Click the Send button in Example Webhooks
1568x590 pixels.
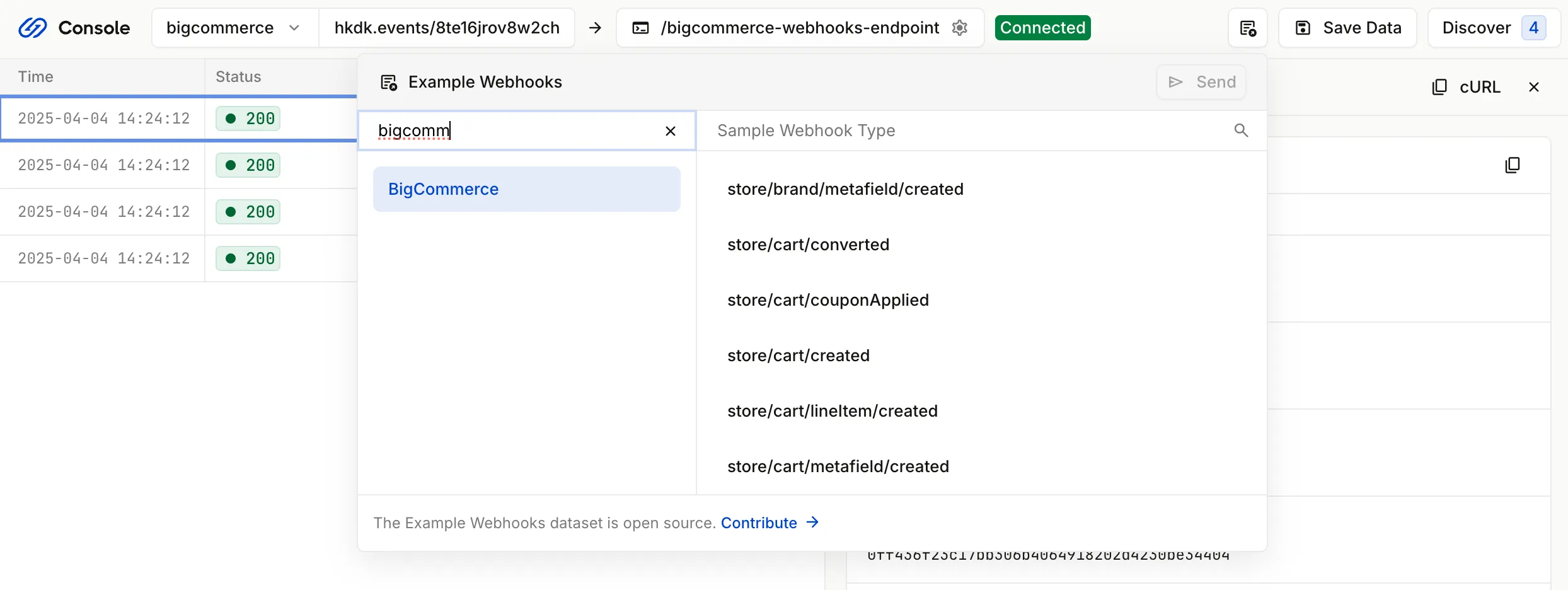click(1201, 82)
